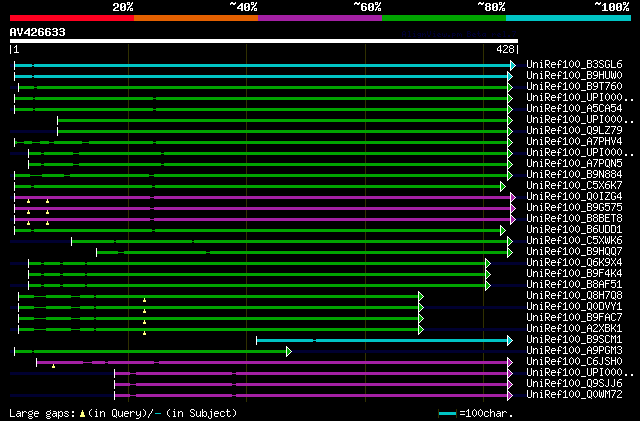The height and width of the screenshot is (421, 640).
Task: Open the UniRef100_A5CA54 hit label
Action: click(x=574, y=109)
